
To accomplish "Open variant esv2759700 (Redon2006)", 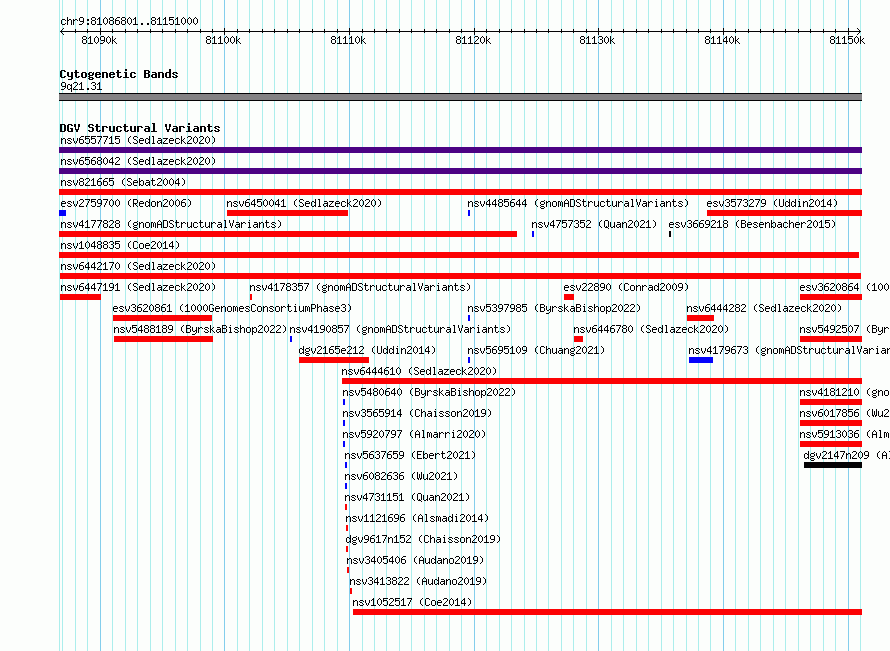I will 126,203.
